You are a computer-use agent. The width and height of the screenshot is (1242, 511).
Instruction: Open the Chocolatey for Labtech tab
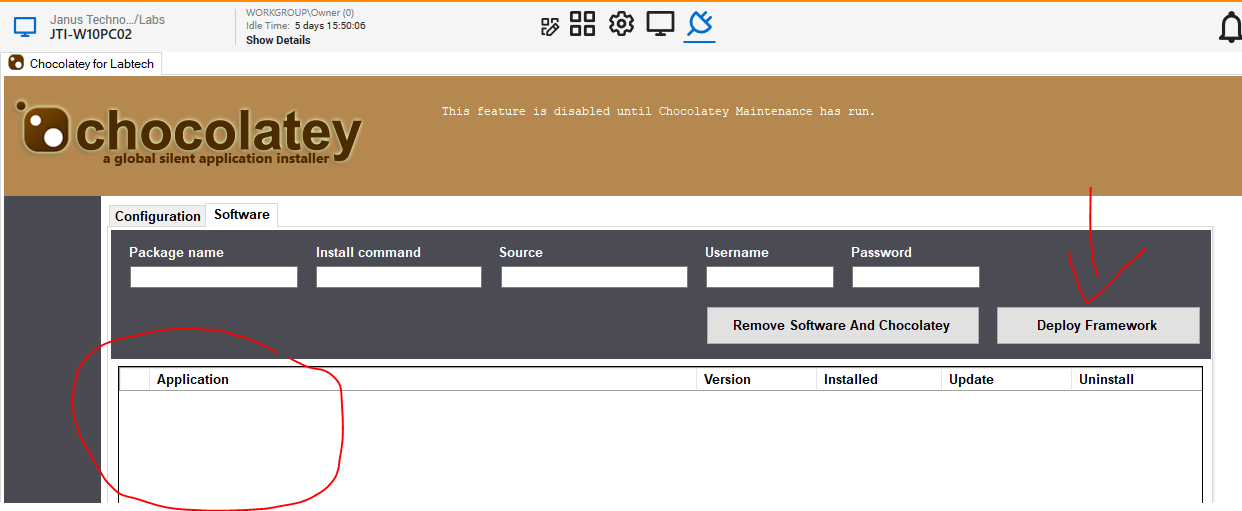coord(82,64)
